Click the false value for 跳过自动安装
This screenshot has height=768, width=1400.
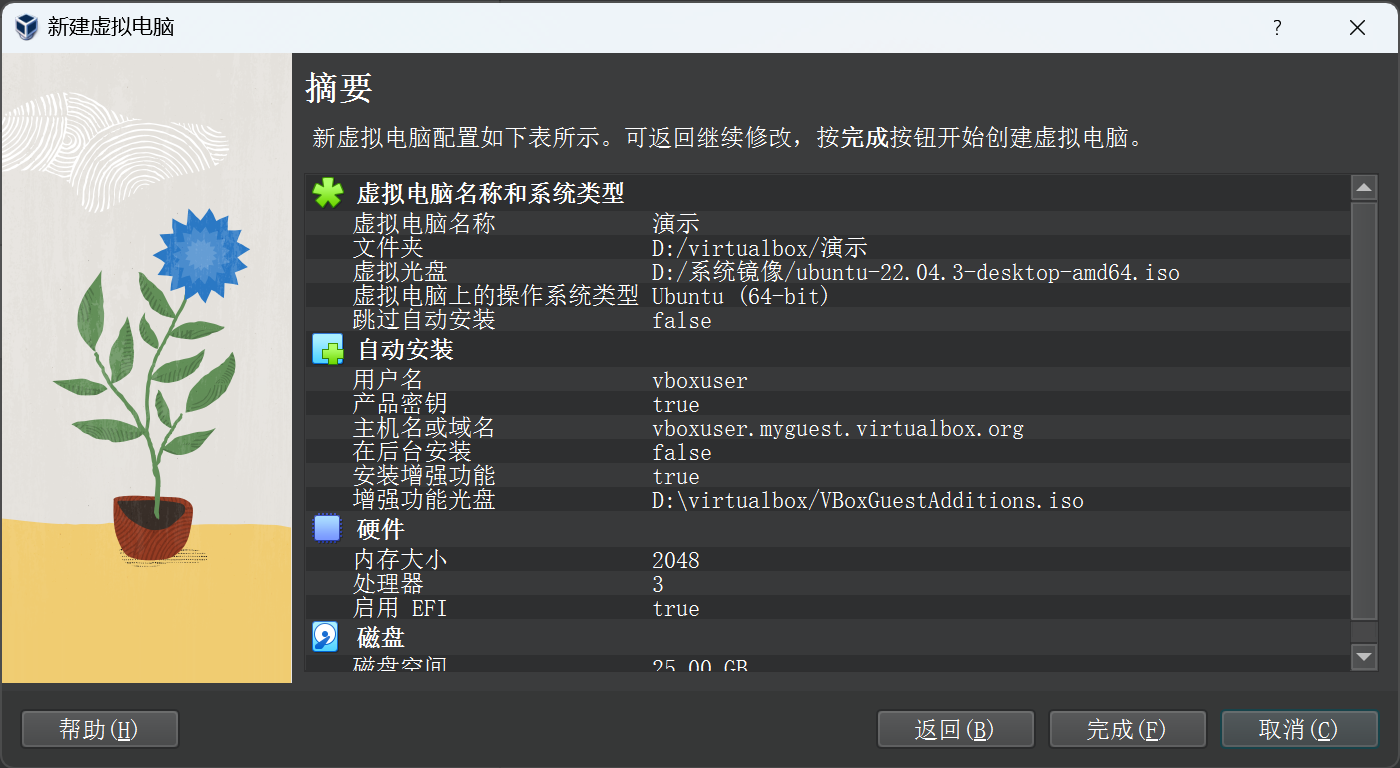682,320
